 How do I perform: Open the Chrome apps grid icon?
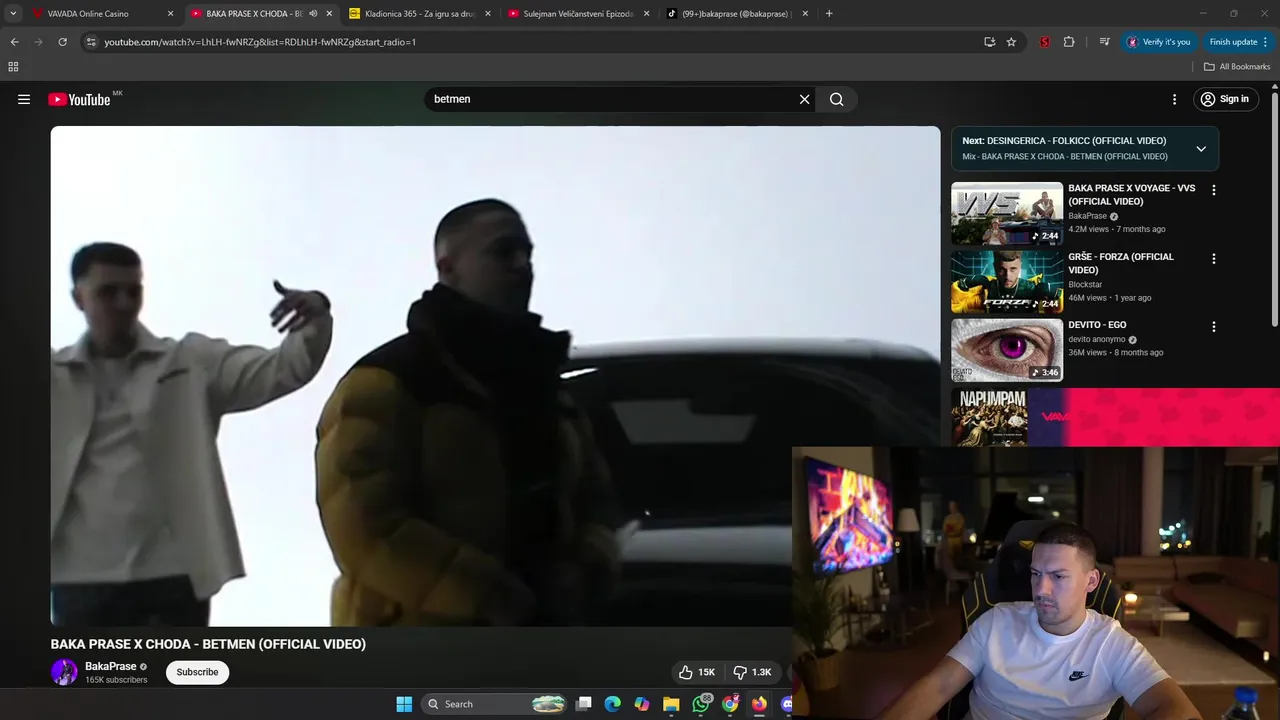[13, 67]
